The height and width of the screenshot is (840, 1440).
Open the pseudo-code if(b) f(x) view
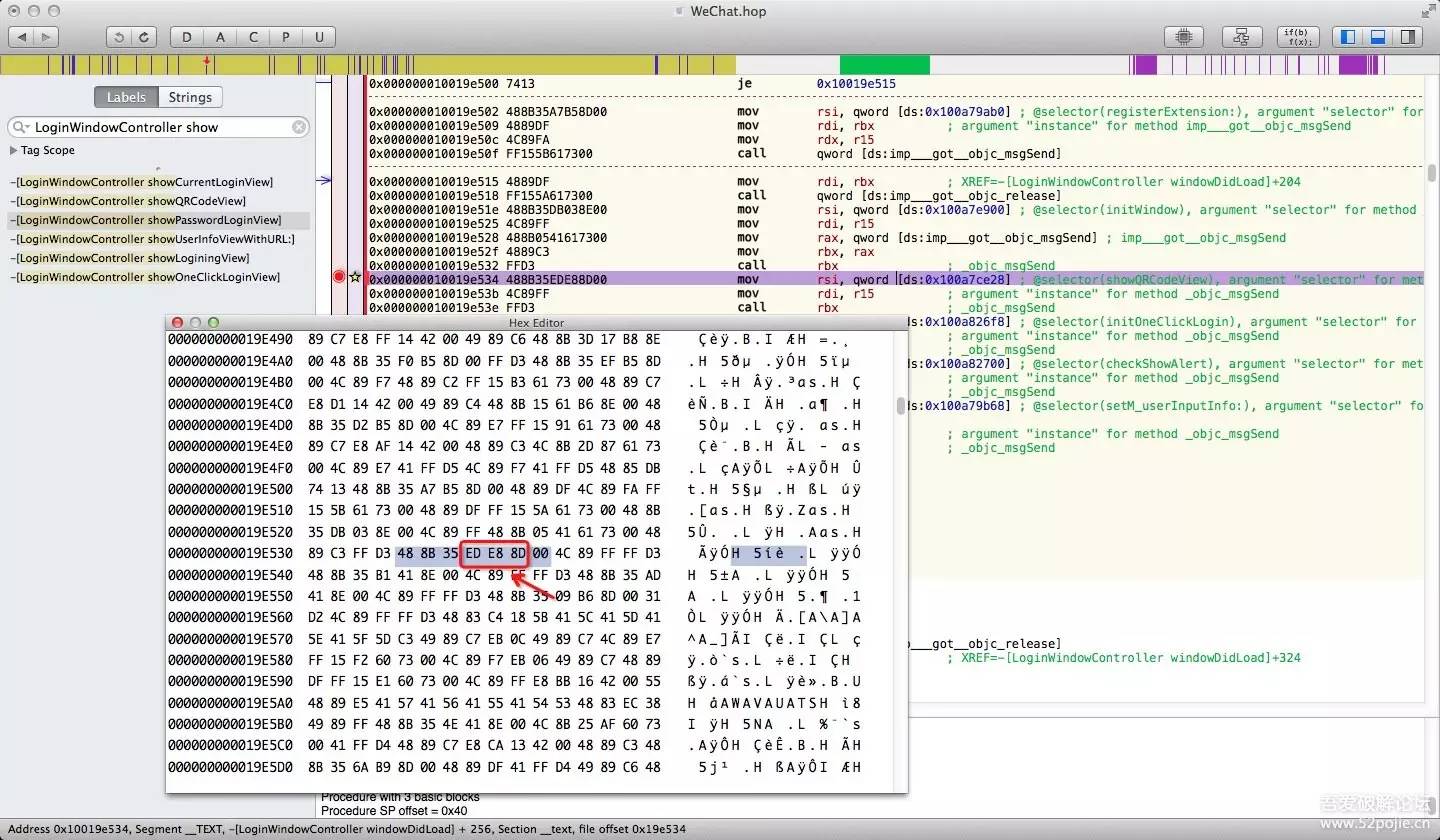pos(1299,37)
